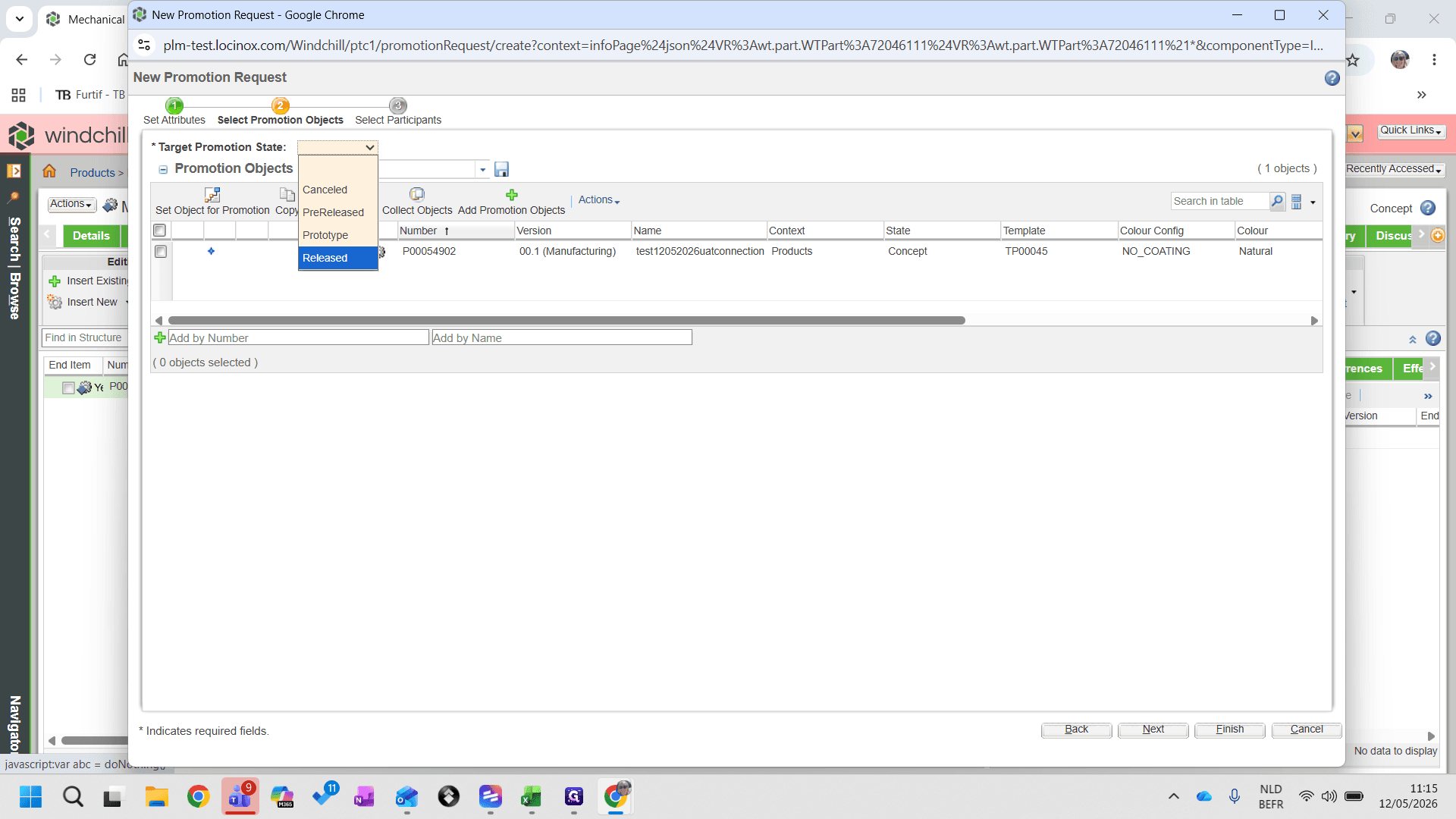This screenshot has width=1456, height=819.
Task: Click the green plus beside Add by Number
Action: tap(159, 337)
